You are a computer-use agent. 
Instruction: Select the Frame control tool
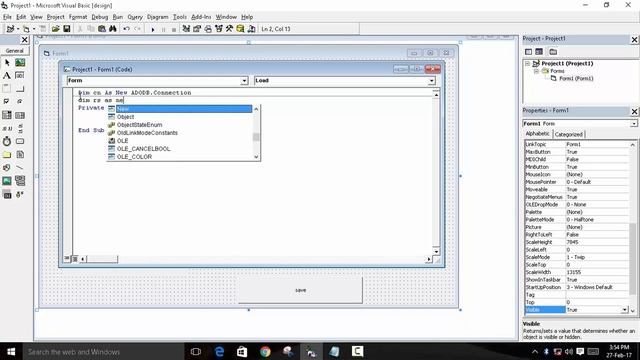pos(7,89)
